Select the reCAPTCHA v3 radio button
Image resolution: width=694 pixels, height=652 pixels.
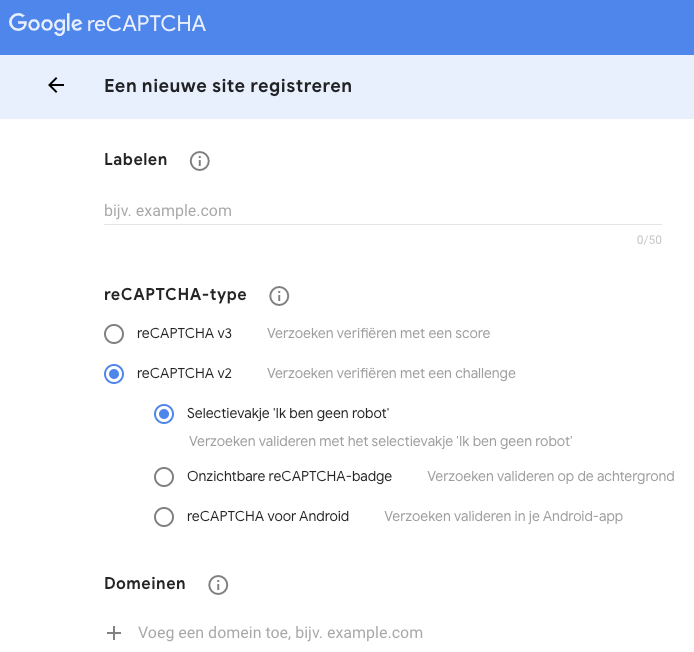(114, 334)
